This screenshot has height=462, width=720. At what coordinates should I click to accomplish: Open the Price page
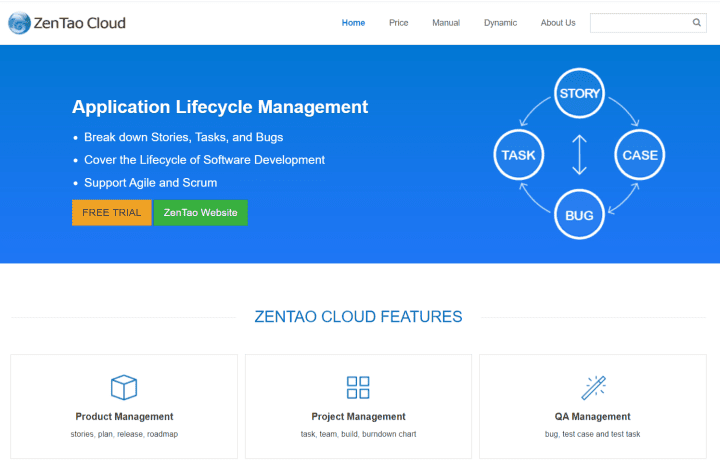click(399, 23)
